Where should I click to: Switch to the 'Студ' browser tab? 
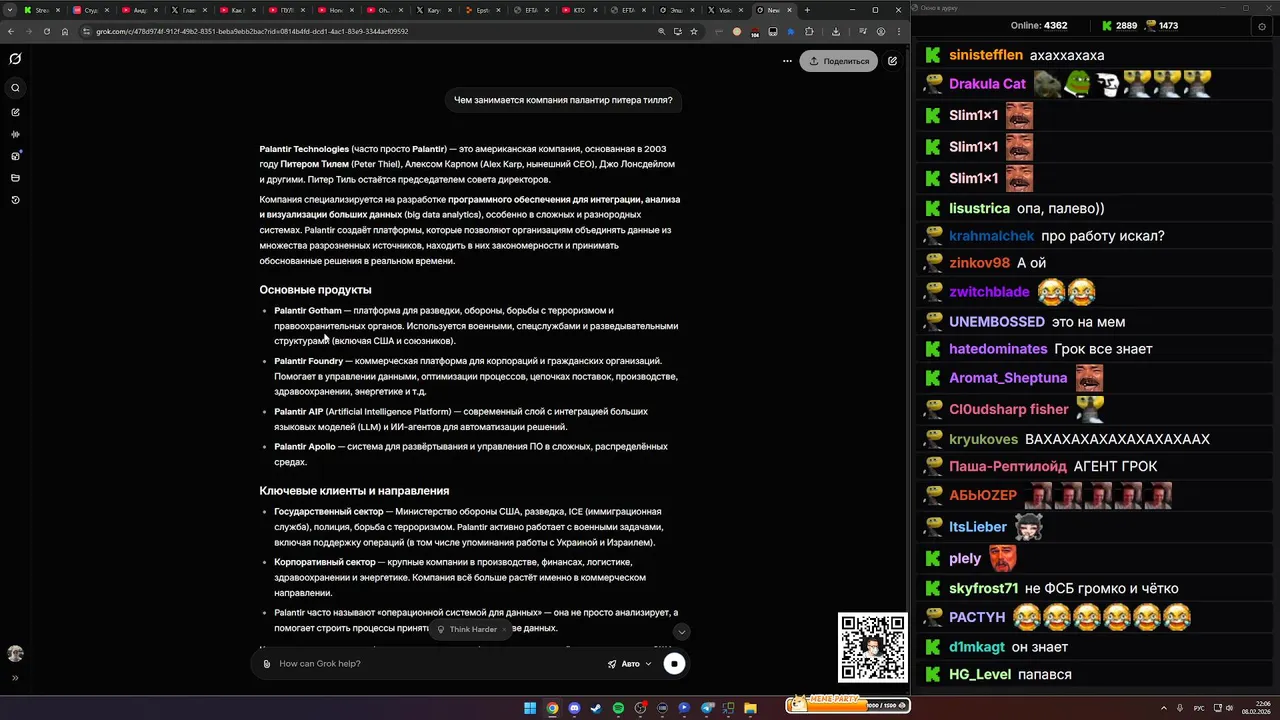[x=91, y=10]
